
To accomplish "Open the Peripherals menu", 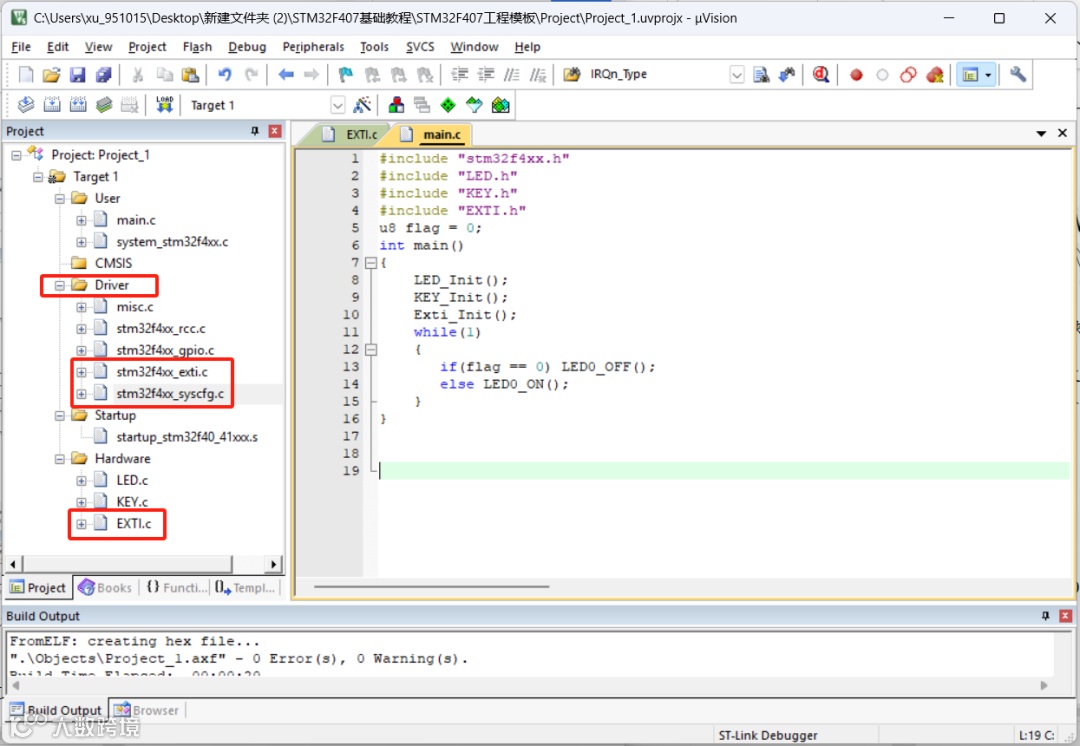I will click(x=313, y=47).
